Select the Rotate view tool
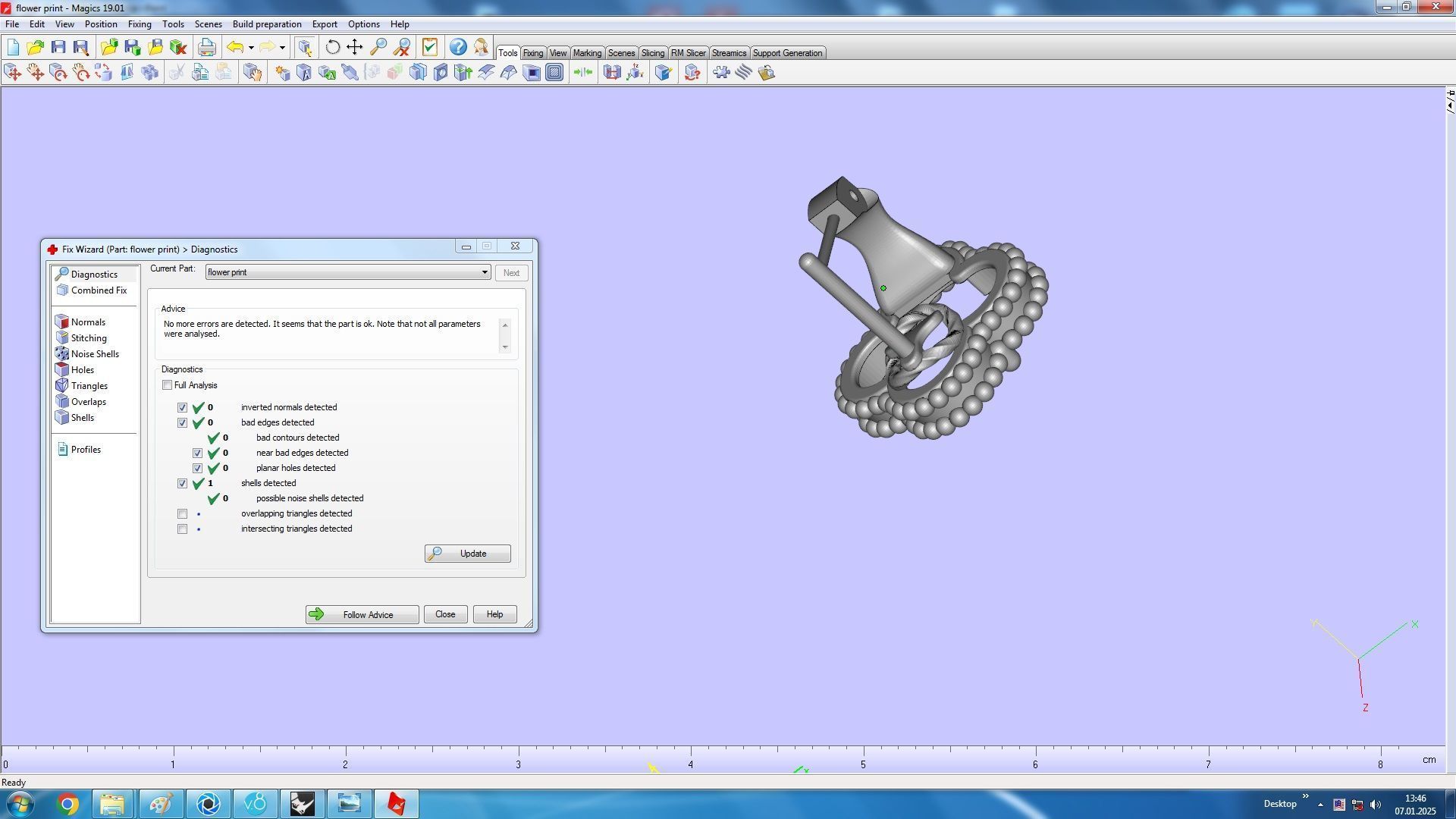The image size is (1456, 819). click(332, 48)
